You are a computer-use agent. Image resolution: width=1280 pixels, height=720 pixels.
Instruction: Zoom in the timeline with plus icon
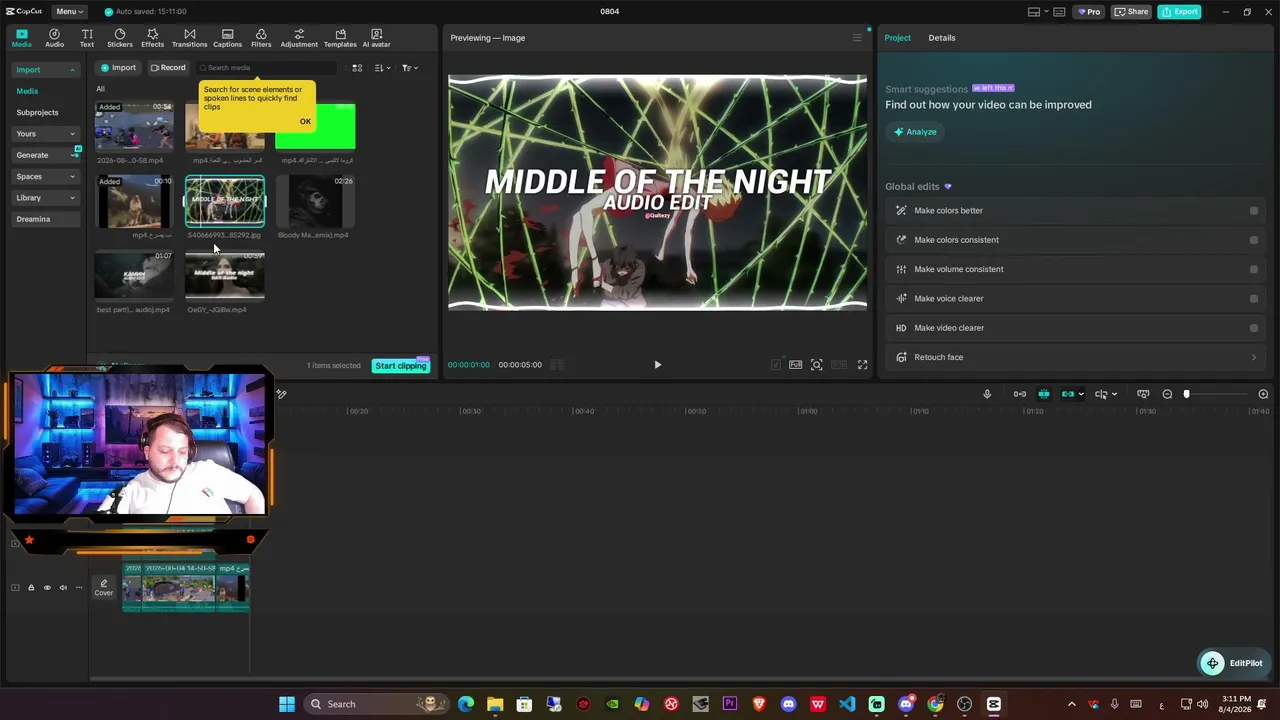tap(1263, 394)
